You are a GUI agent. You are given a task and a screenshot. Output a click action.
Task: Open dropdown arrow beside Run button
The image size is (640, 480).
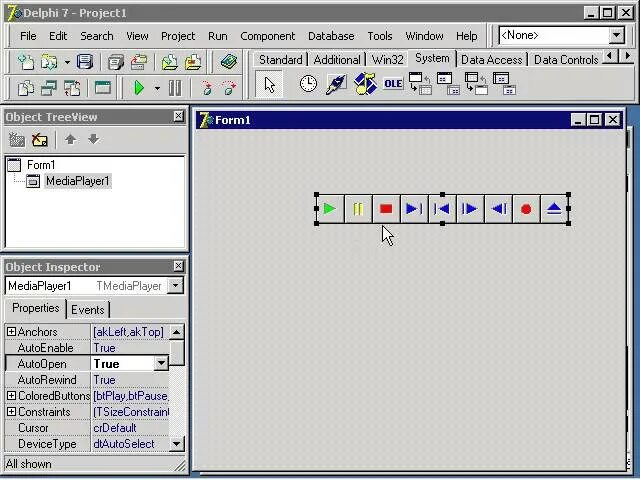157,88
